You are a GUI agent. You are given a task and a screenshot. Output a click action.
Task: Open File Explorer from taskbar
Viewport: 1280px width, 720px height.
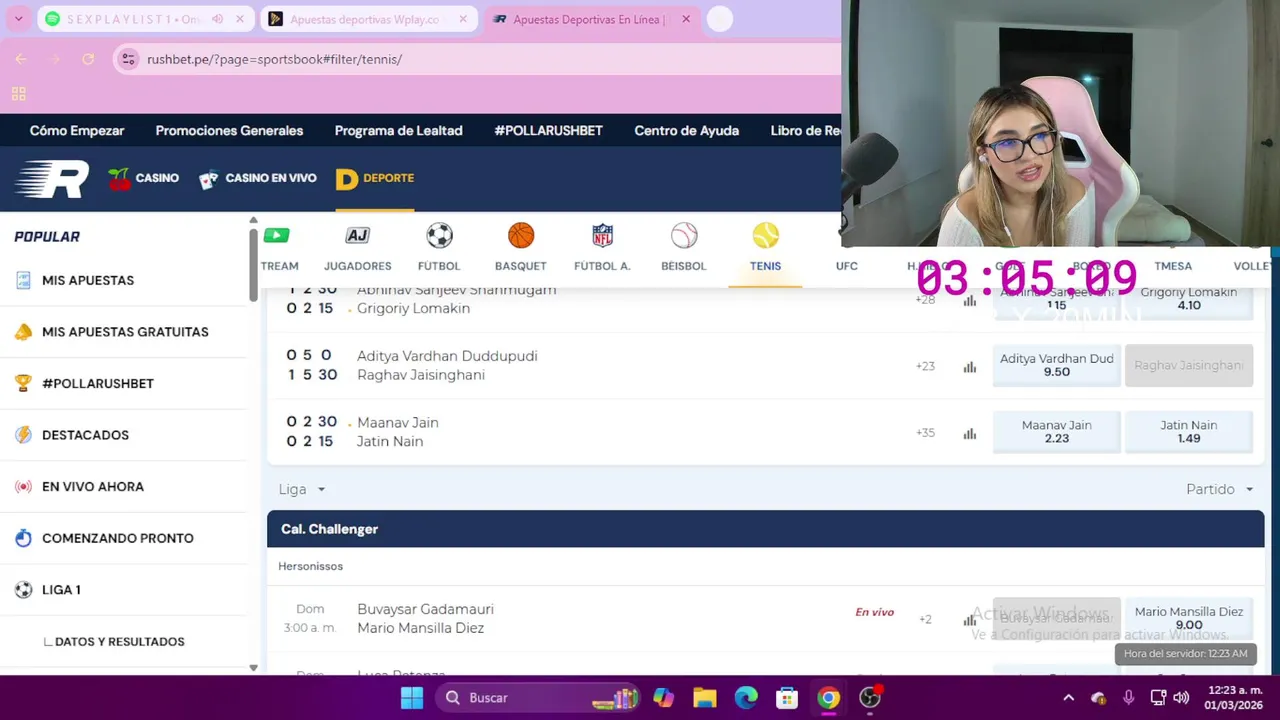pos(705,698)
